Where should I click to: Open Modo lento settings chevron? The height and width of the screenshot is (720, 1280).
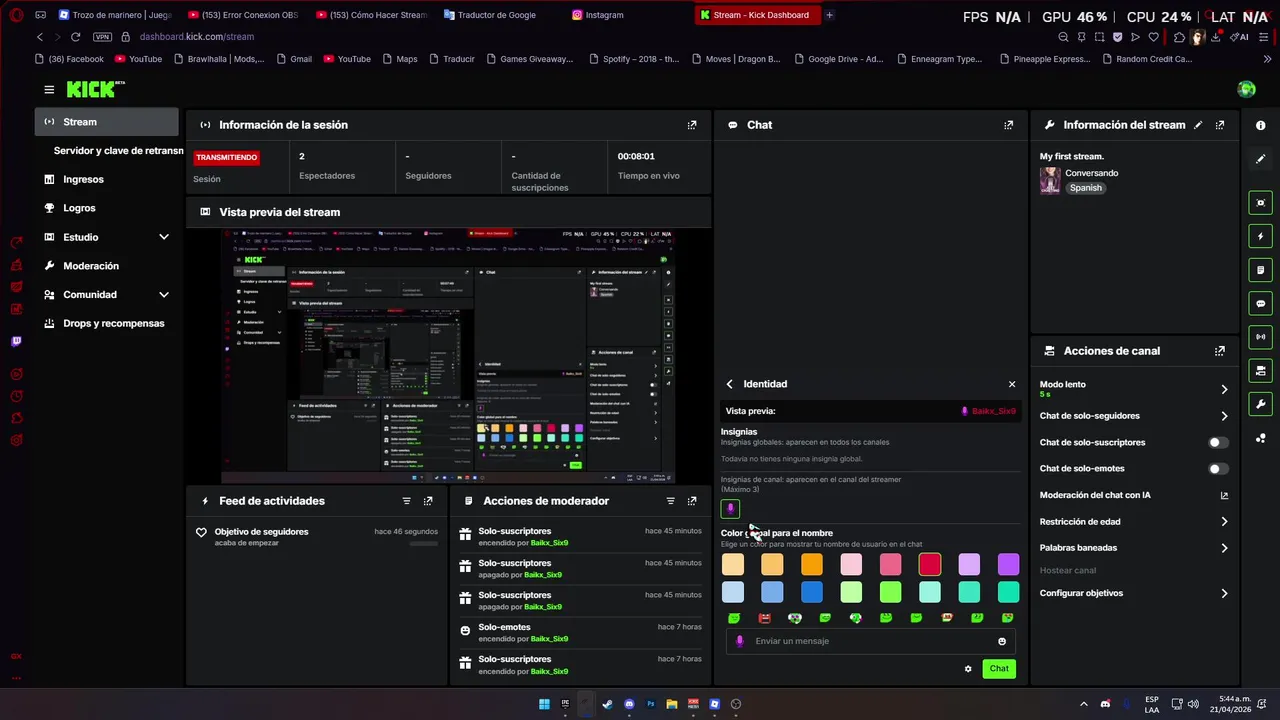[x=1224, y=389]
